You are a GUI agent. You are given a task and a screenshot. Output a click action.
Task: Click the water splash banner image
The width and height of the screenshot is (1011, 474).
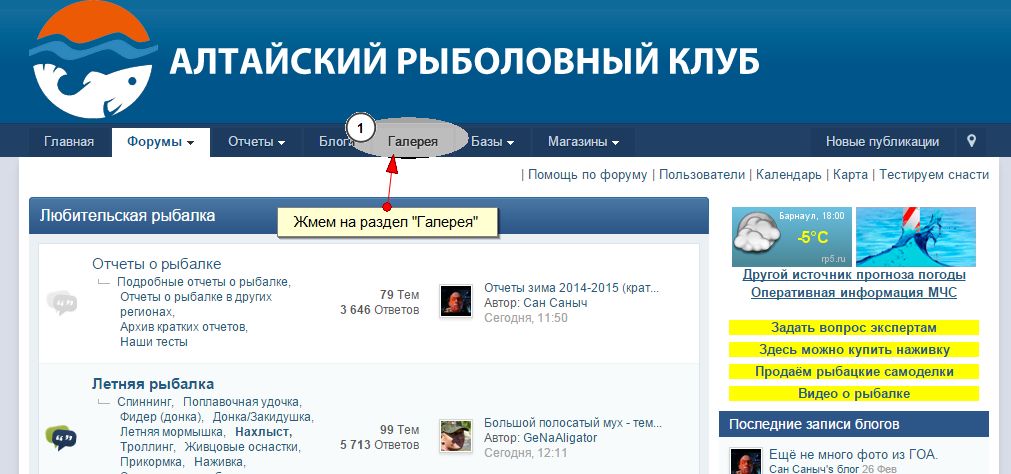[x=916, y=237]
